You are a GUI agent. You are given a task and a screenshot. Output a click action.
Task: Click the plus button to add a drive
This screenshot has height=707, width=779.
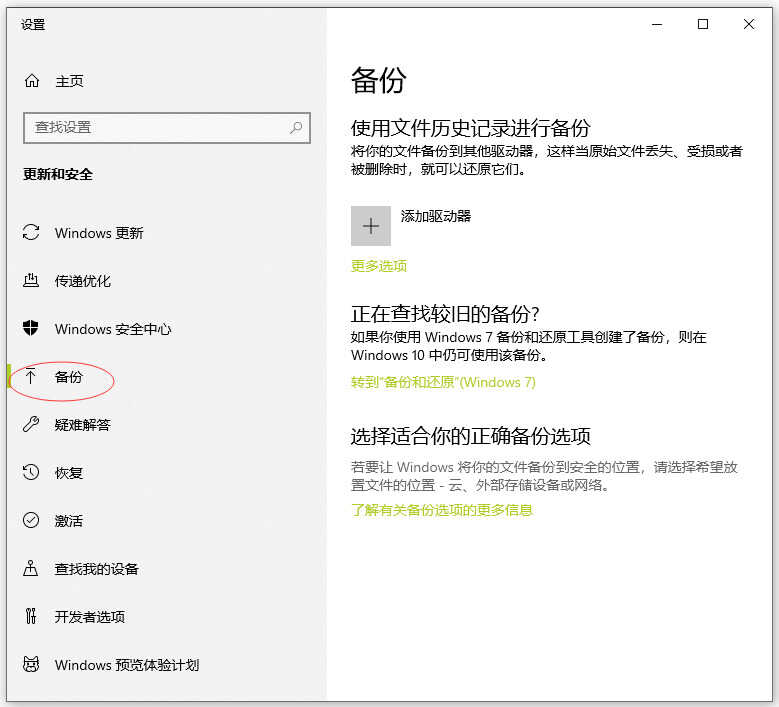[x=371, y=226]
